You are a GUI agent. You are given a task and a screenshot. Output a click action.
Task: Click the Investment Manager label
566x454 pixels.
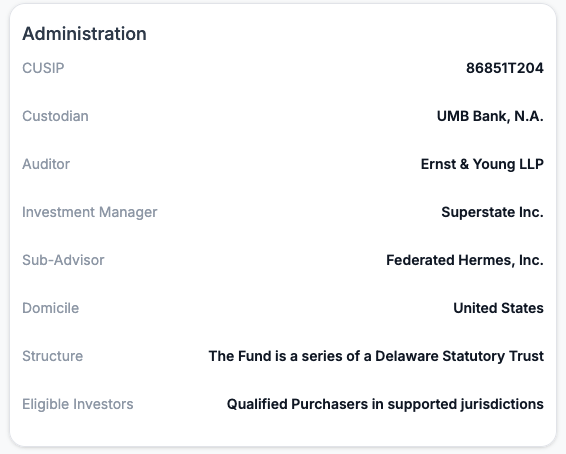pyautogui.click(x=90, y=212)
